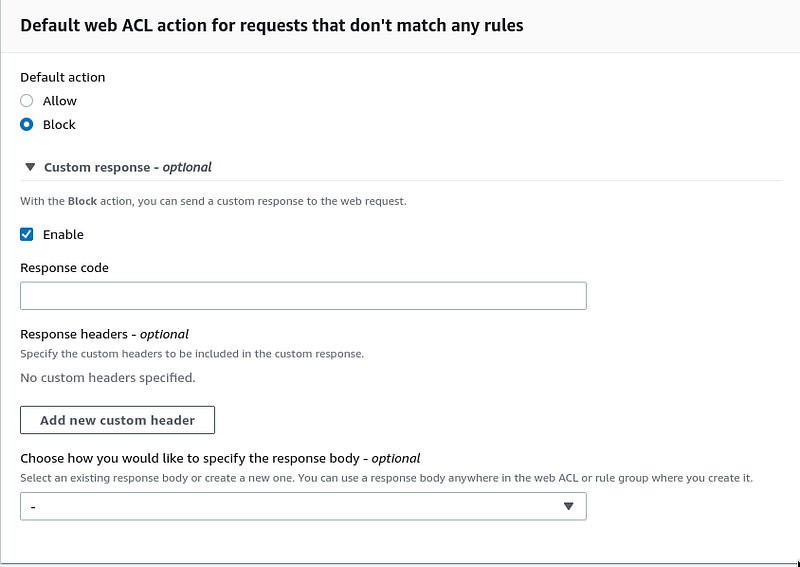Click the Block option label text
The height and width of the screenshot is (567, 800).
click(x=59, y=125)
